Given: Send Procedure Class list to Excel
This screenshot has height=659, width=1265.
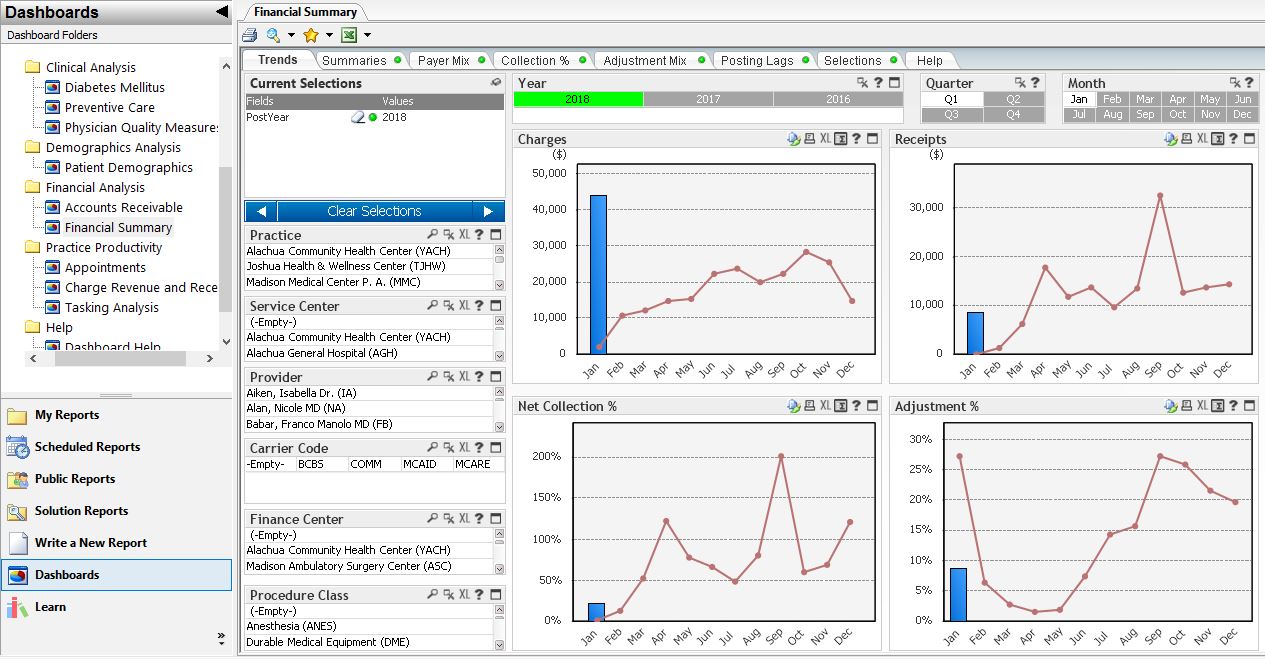Looking at the screenshot, I should [464, 595].
